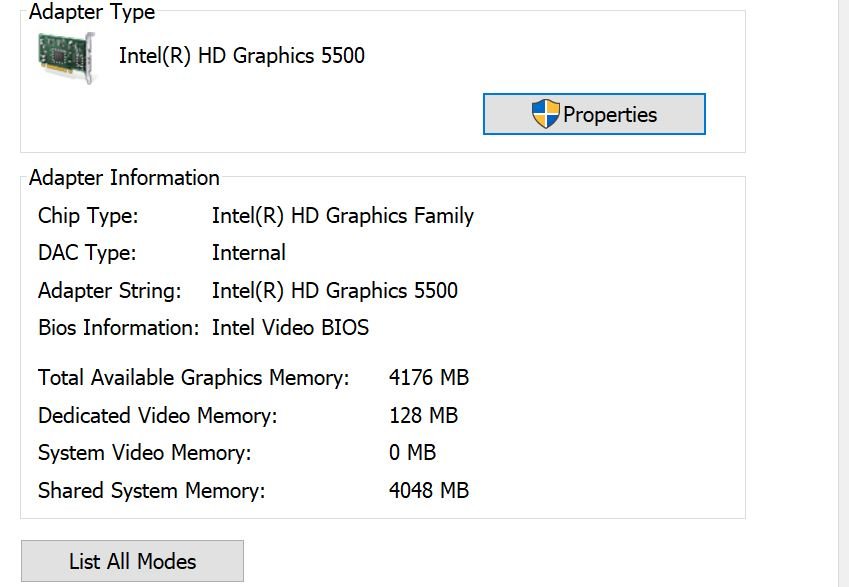Screen dimensions: 849x587
Task: Select adapter name beside the card icon
Action: (x=242, y=56)
